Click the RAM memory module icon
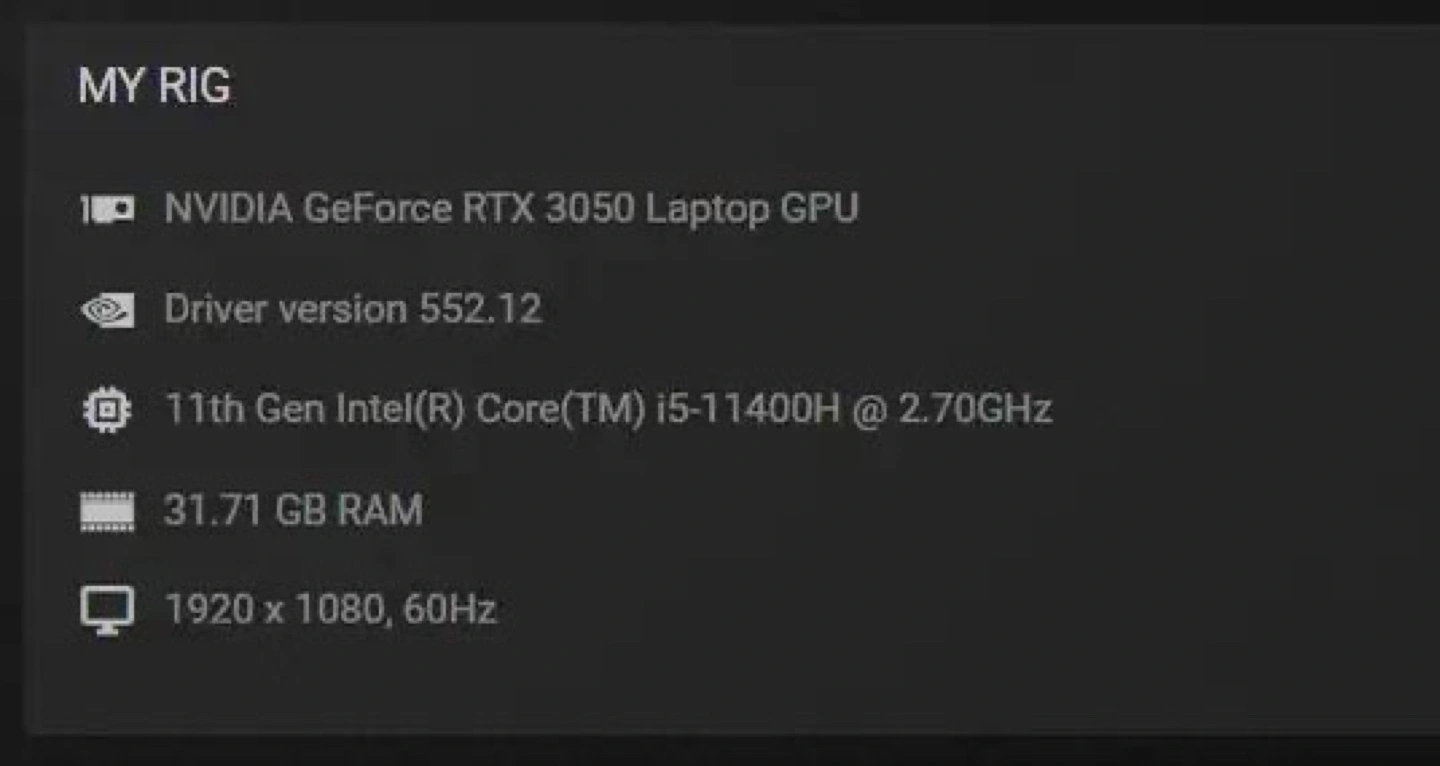This screenshot has width=1440, height=766. click(x=107, y=511)
